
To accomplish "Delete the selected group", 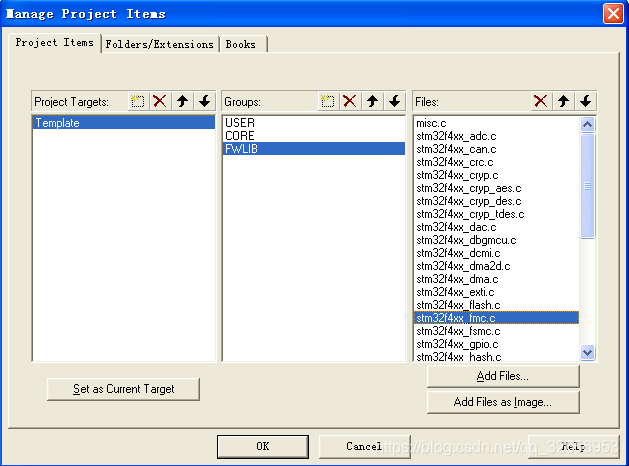I will (x=350, y=101).
